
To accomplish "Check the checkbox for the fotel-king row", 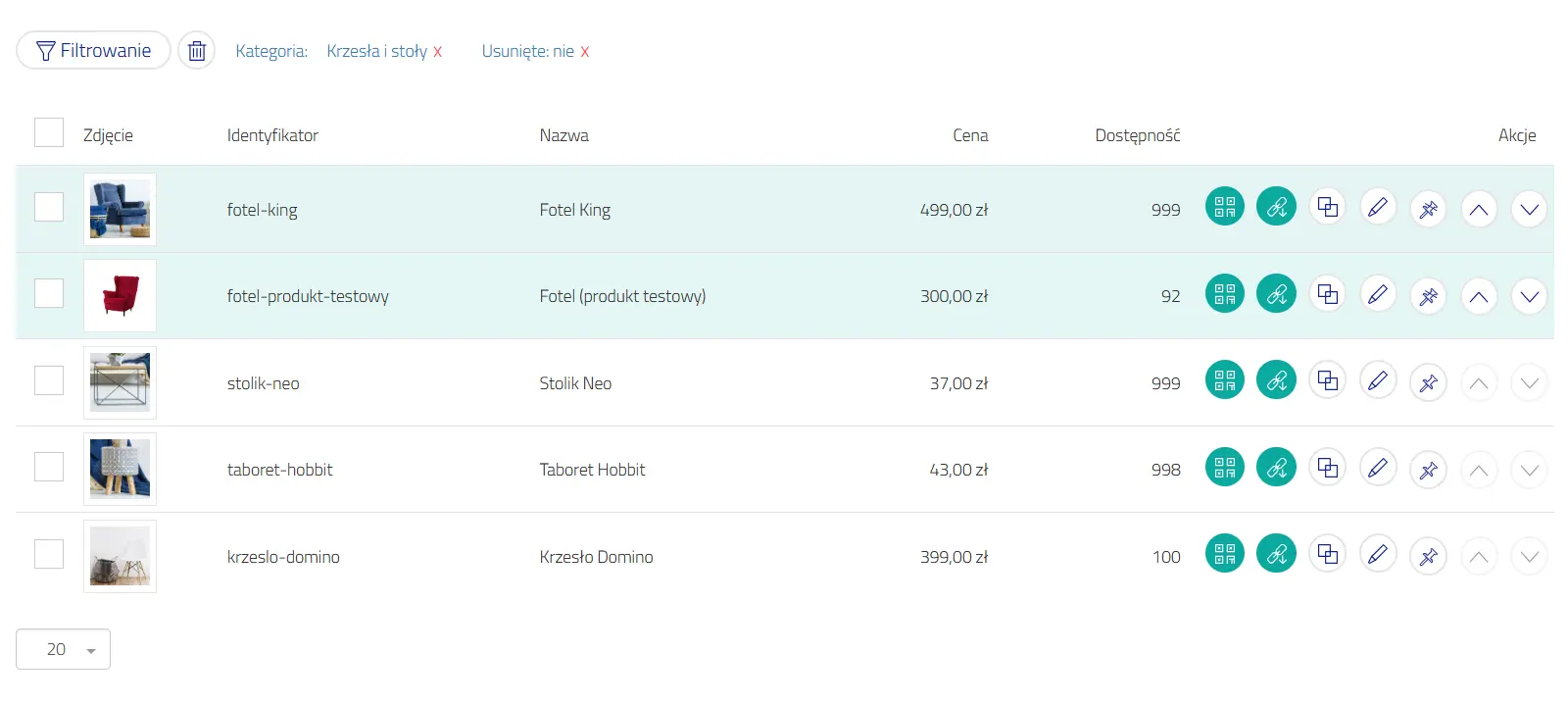I will (x=49, y=207).
